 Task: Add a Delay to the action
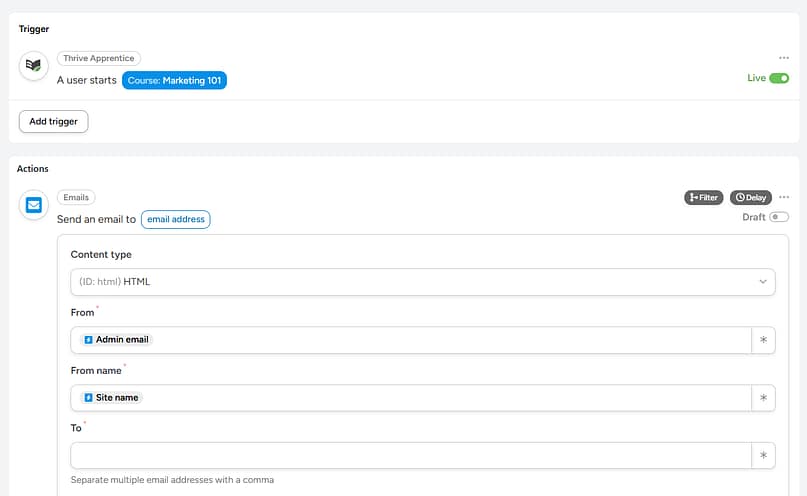tap(750, 198)
